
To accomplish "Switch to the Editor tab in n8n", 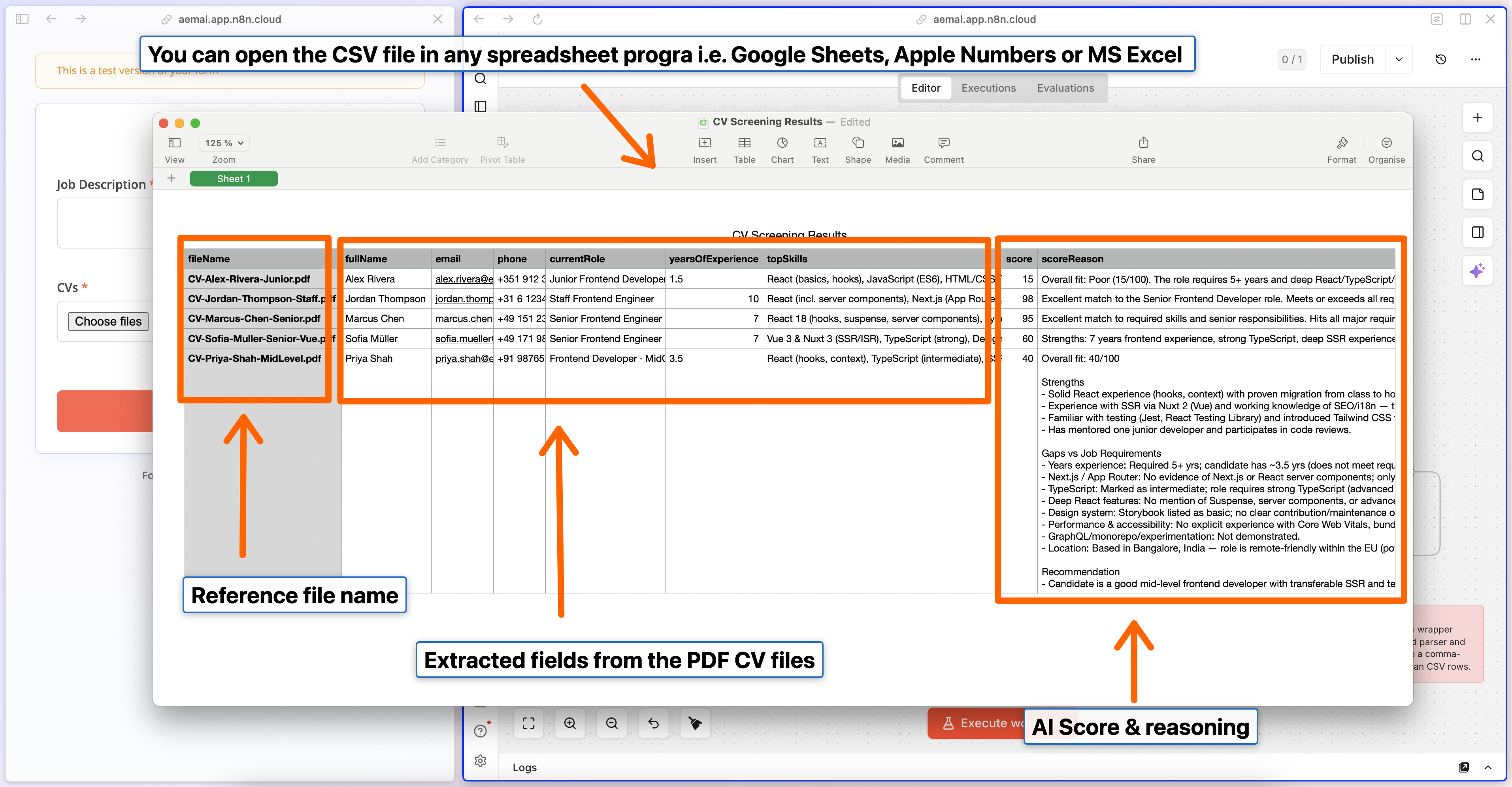I will pos(926,88).
